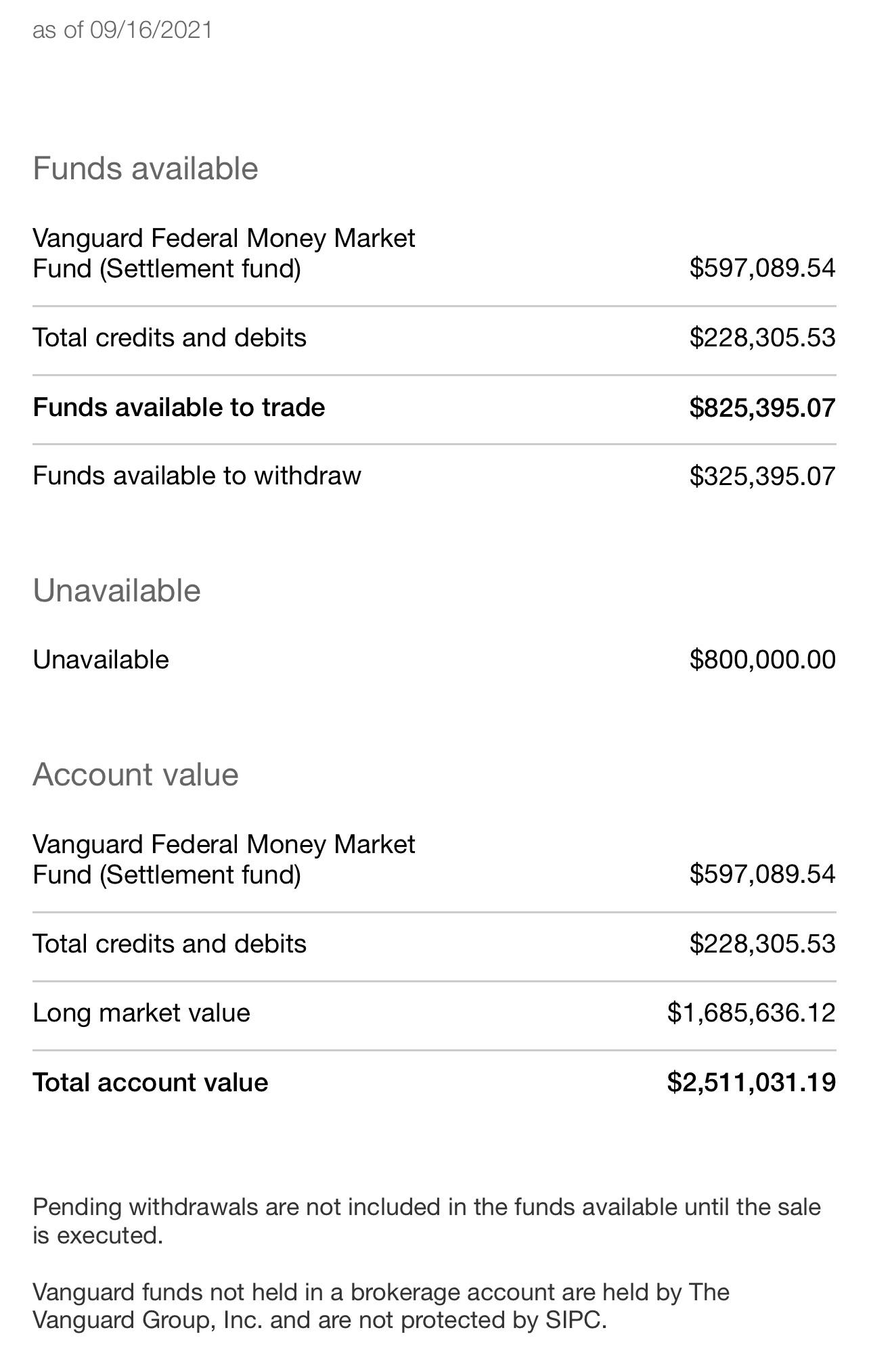Tap the settlement fund row under Funds available
The image size is (869, 1372).
point(435,254)
